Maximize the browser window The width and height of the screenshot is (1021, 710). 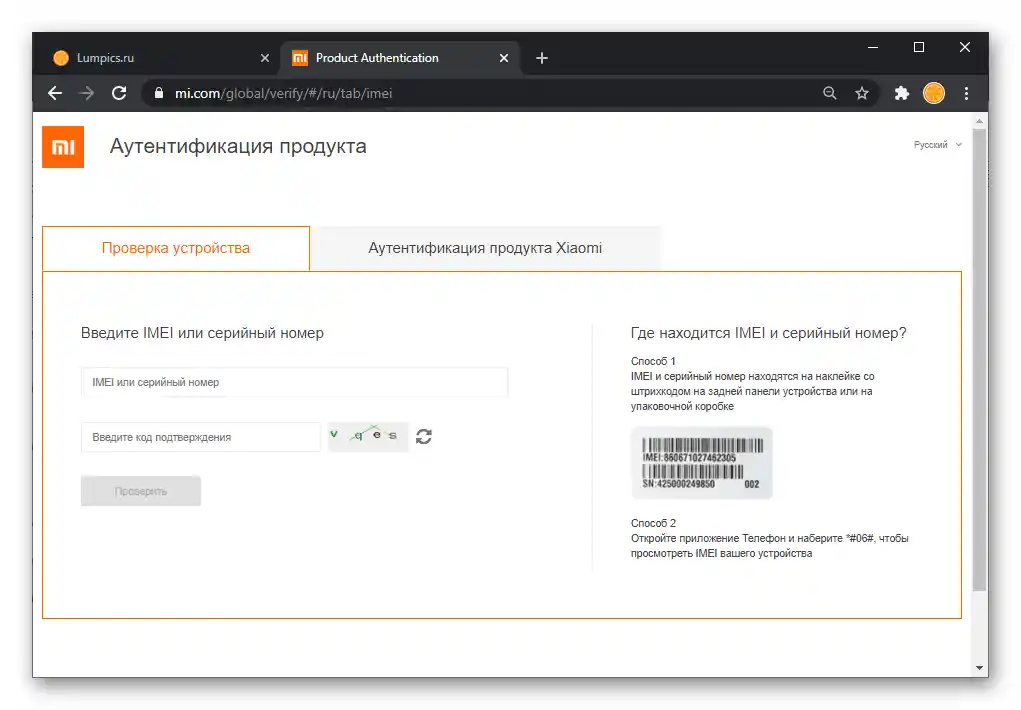(919, 48)
